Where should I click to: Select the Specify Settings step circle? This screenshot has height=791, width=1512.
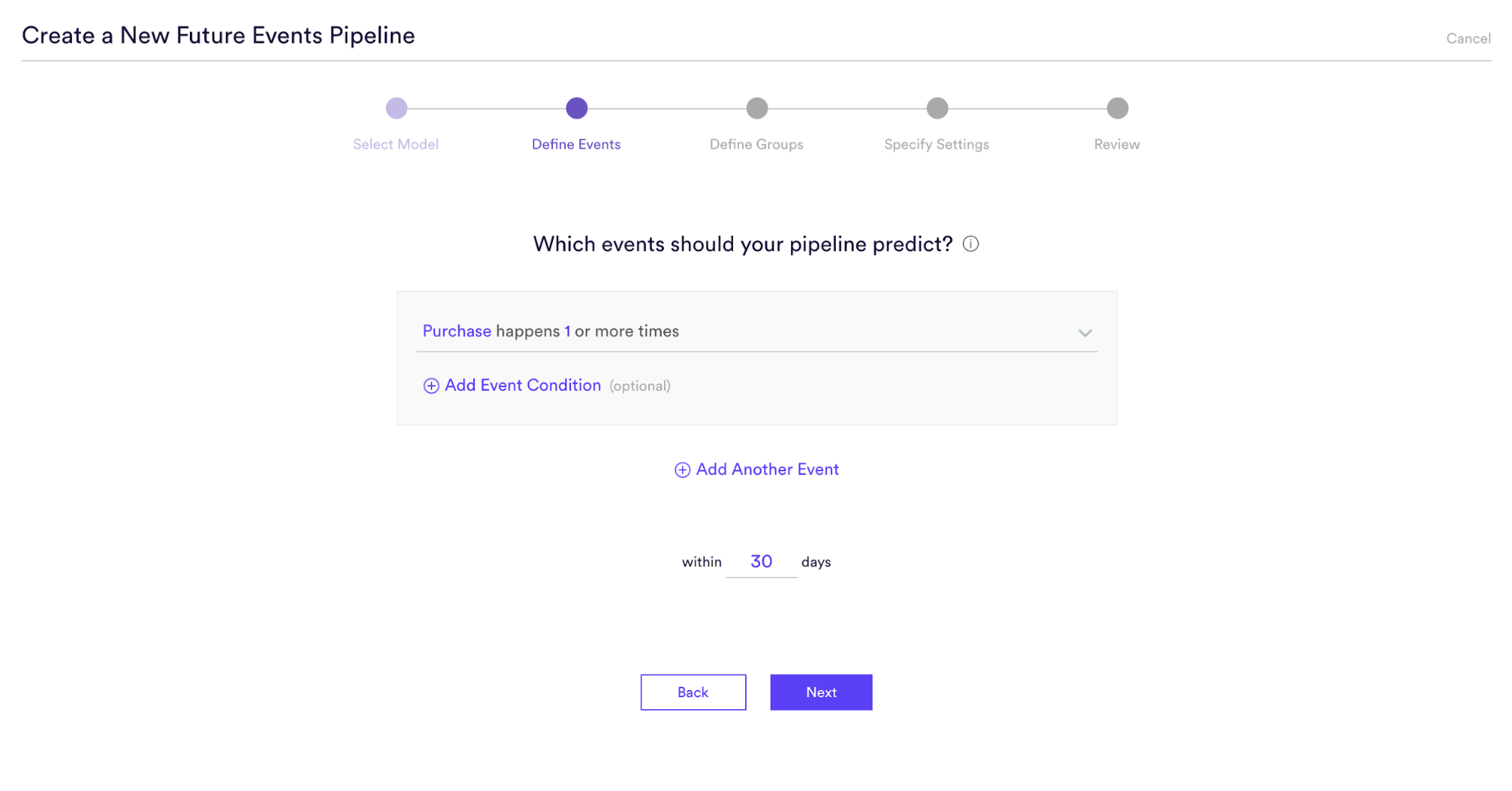coord(936,108)
